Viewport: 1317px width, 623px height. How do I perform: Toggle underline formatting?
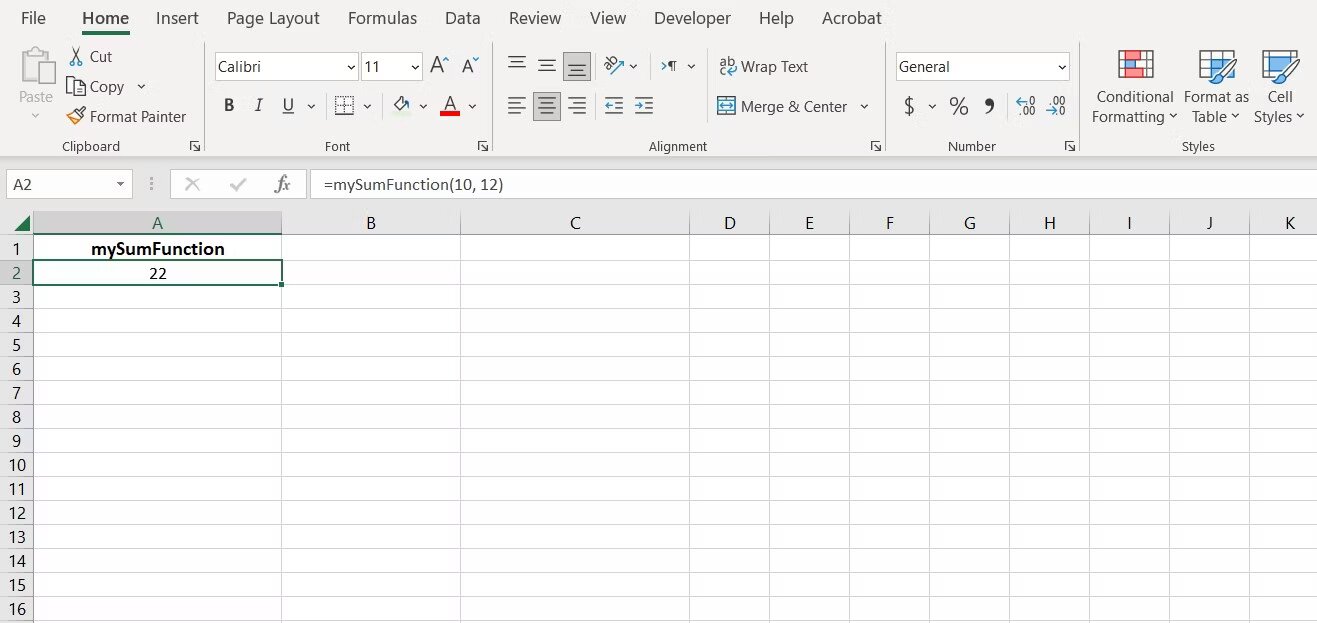tap(286, 105)
